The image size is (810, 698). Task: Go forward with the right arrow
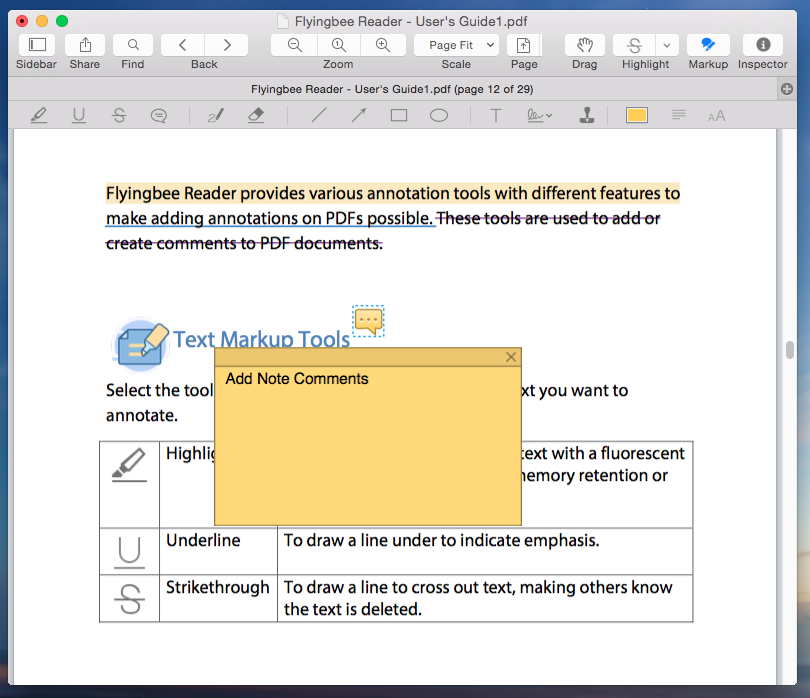point(227,45)
